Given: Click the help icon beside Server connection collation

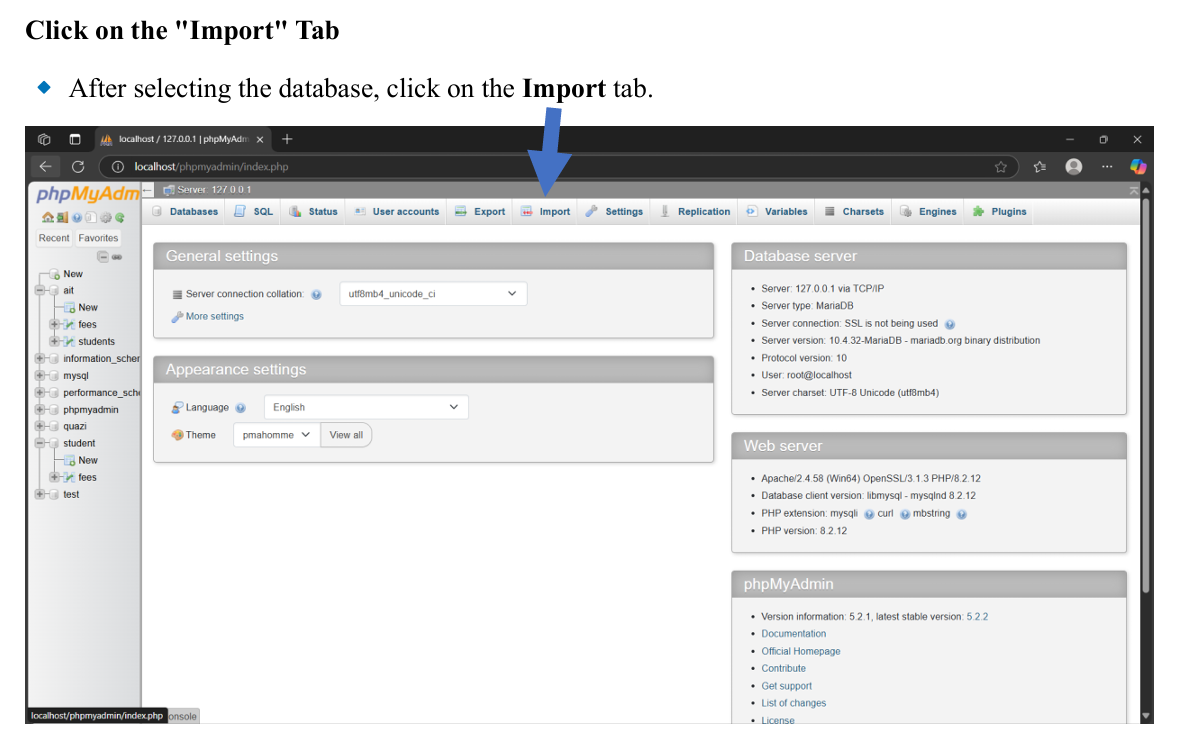Looking at the screenshot, I should [x=317, y=295].
